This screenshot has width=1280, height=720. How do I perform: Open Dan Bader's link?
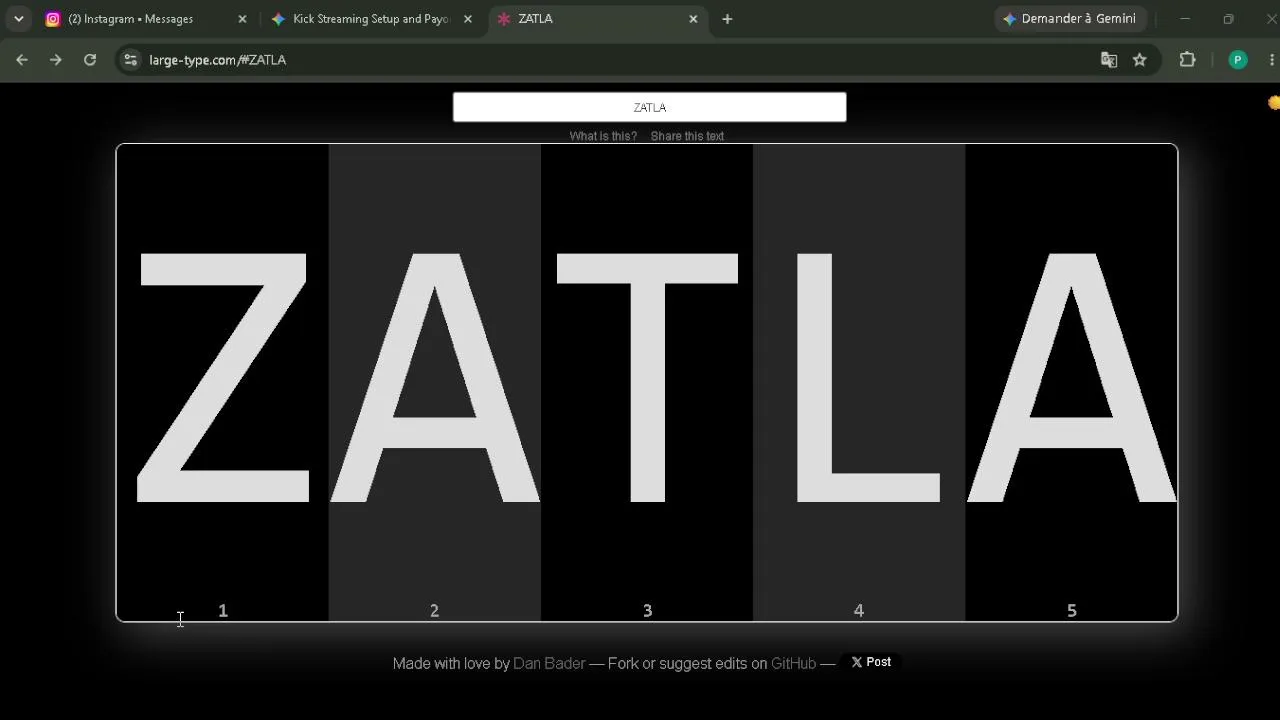pos(549,663)
